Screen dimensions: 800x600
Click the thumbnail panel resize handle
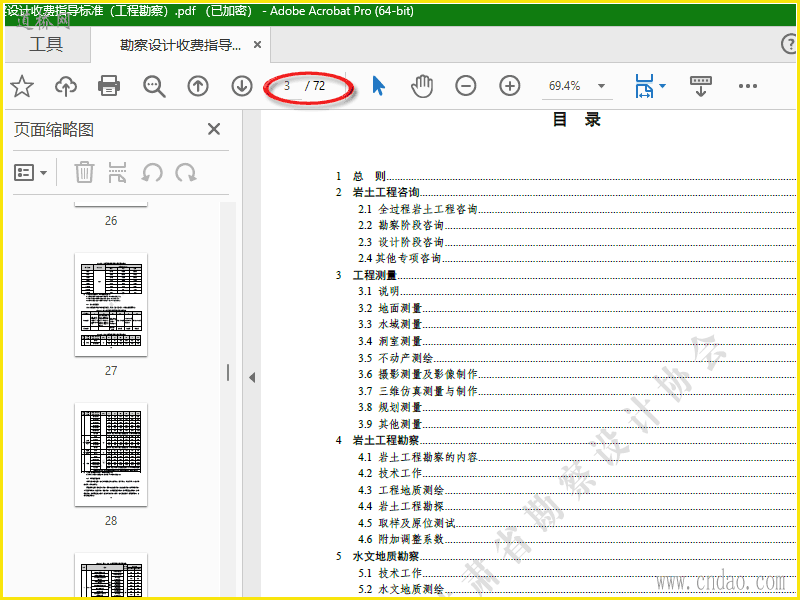point(228,372)
